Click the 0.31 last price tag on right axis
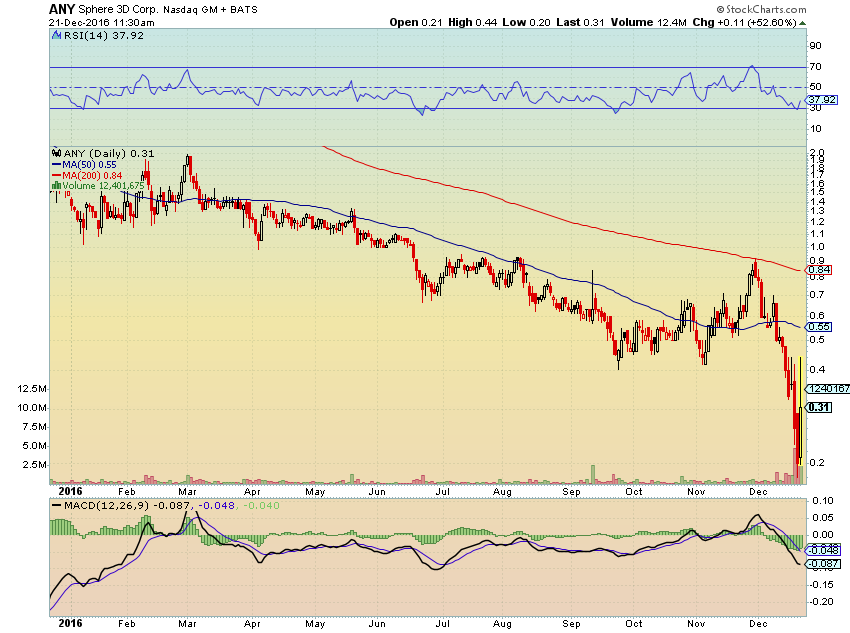850x633 pixels. (819, 407)
